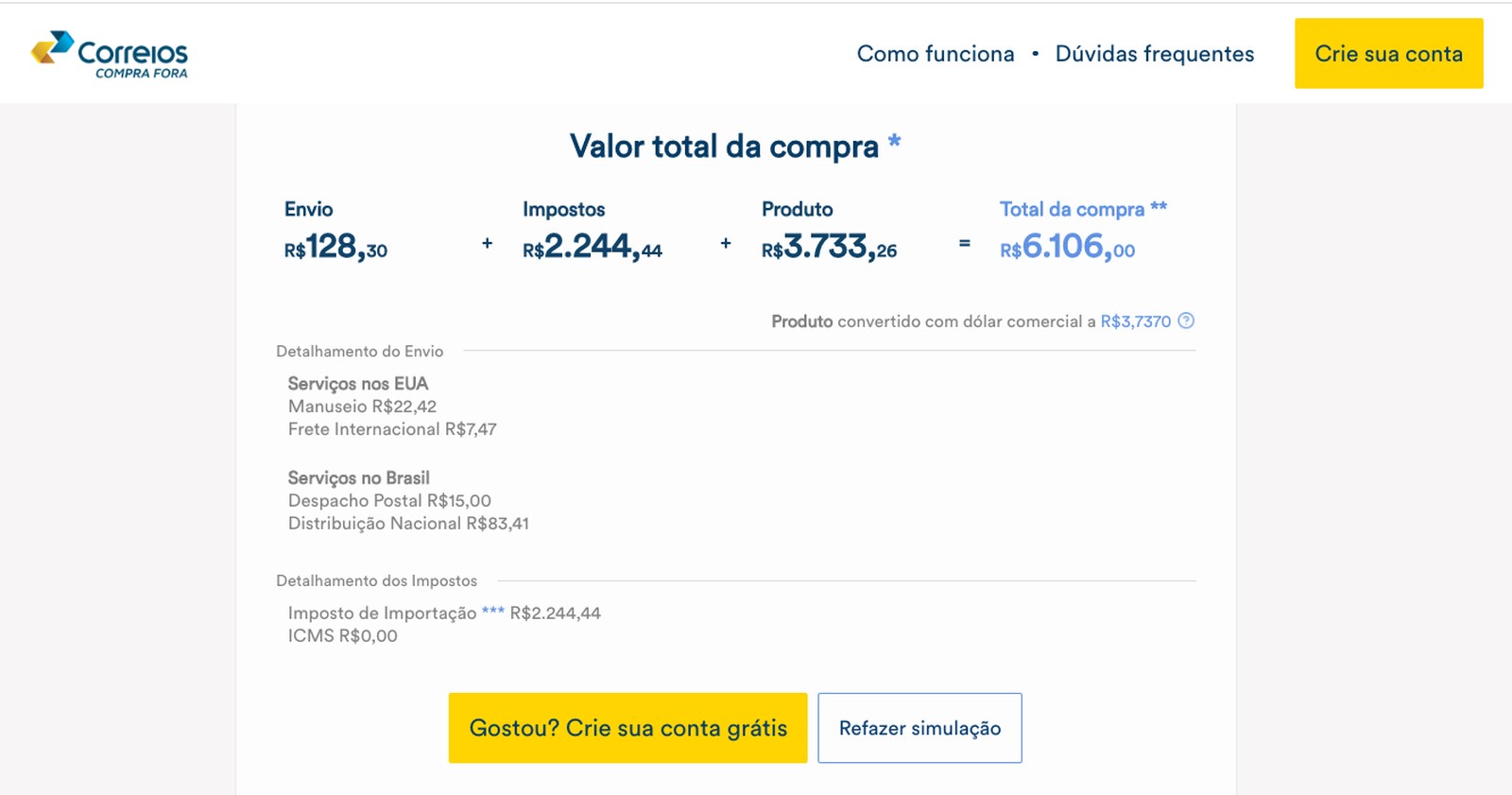Click the total value R$6.106,00
The height and width of the screenshot is (795, 1512).
[x=1067, y=248]
